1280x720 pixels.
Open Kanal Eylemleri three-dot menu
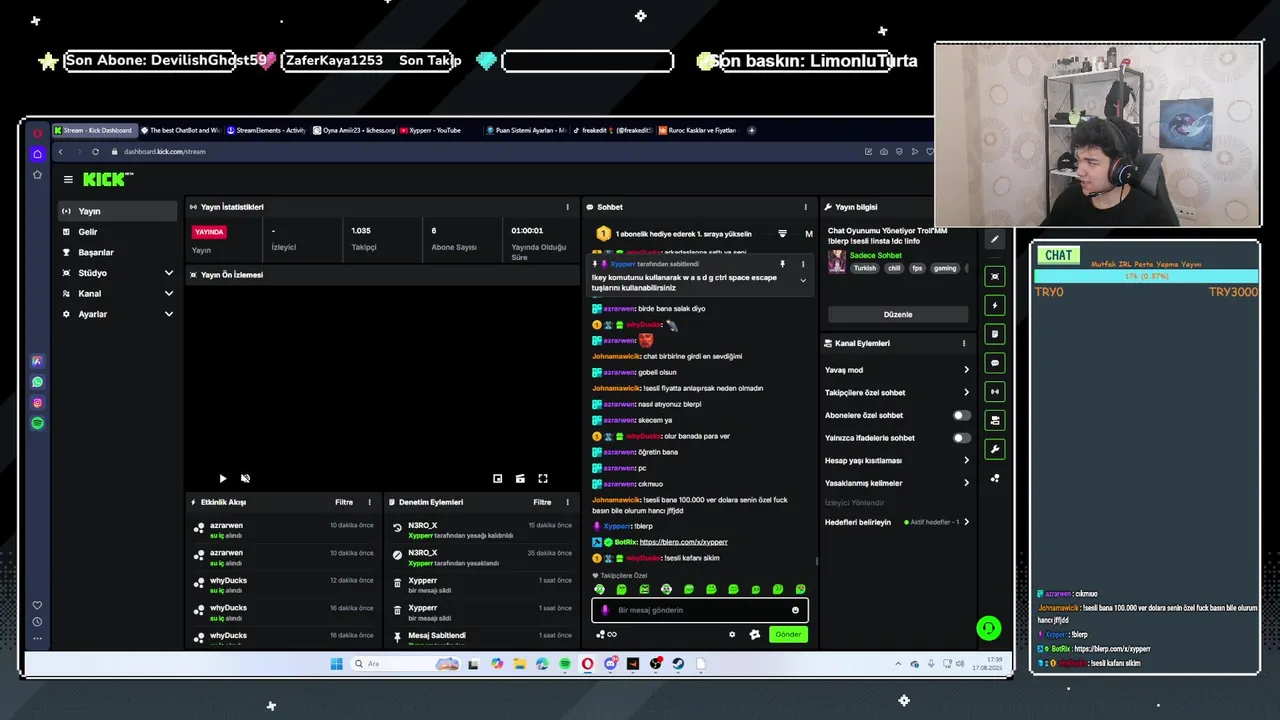[964, 343]
